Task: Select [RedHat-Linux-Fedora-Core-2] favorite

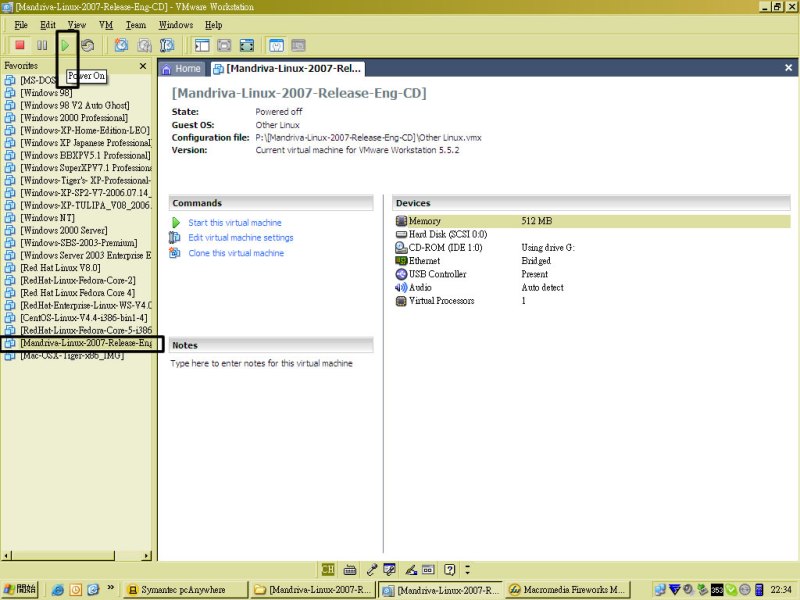Action: [x=78, y=281]
